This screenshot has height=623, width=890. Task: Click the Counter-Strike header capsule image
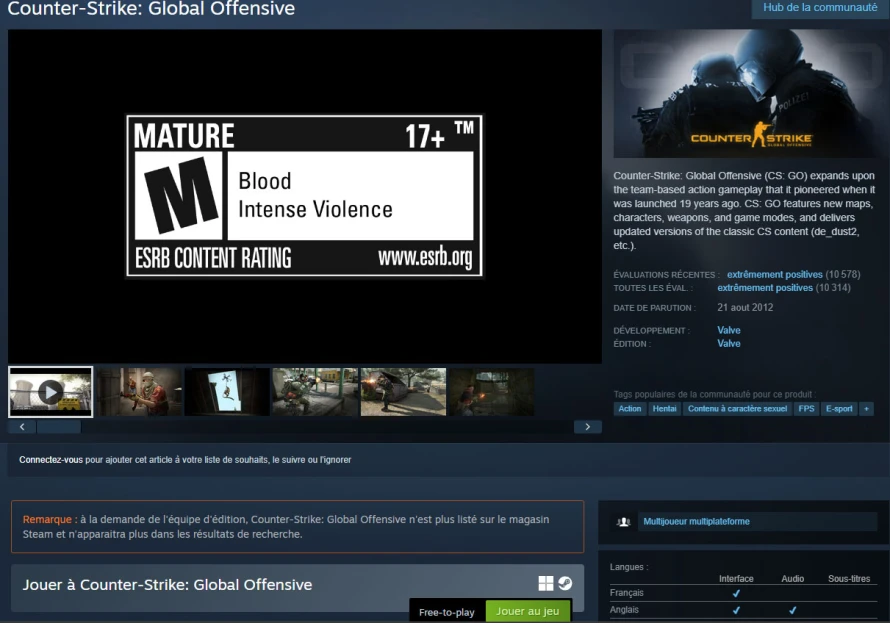point(752,94)
